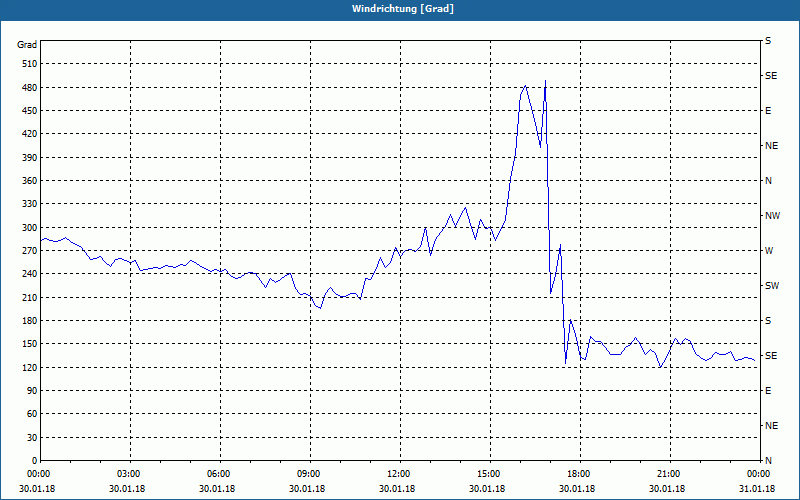The image size is (800, 500).
Task: Click the 210 y-axis value
Action: pyautogui.click(x=30, y=297)
